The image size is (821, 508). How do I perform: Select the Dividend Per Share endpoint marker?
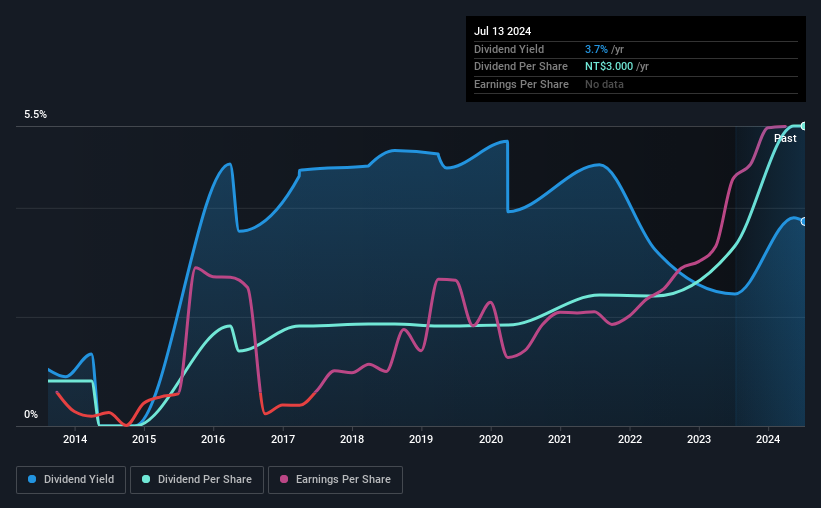coord(804,126)
